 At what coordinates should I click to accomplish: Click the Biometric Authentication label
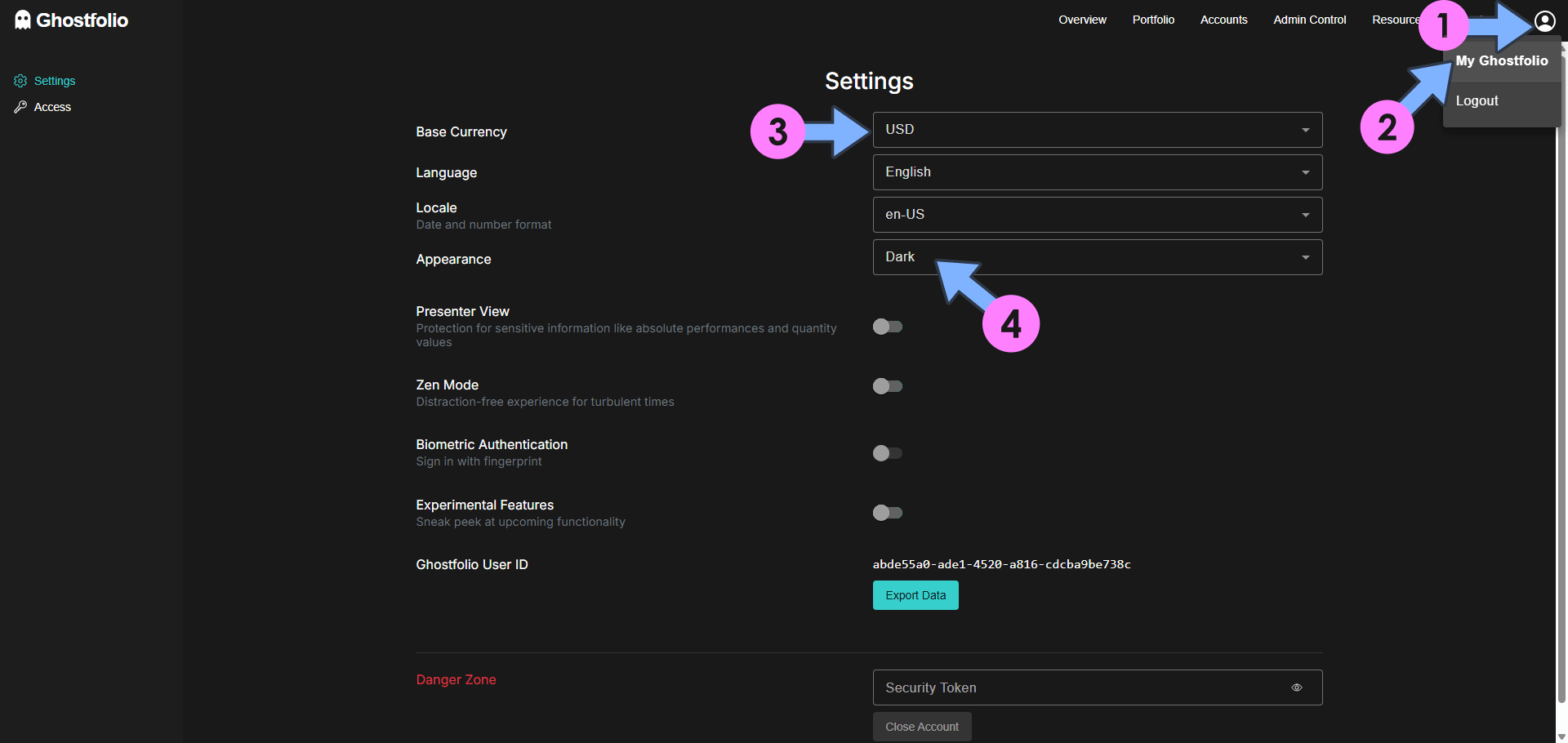(x=492, y=444)
